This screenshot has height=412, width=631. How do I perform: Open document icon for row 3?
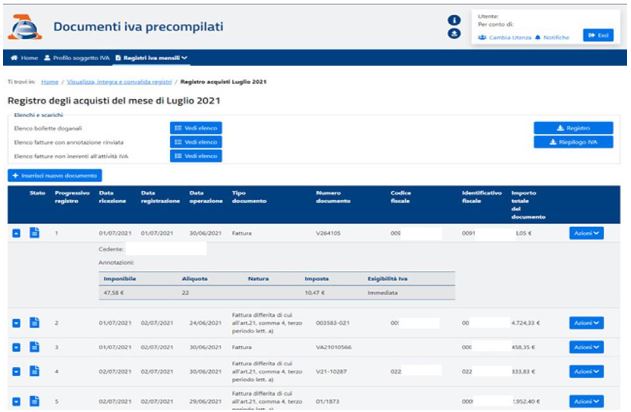pos(35,347)
